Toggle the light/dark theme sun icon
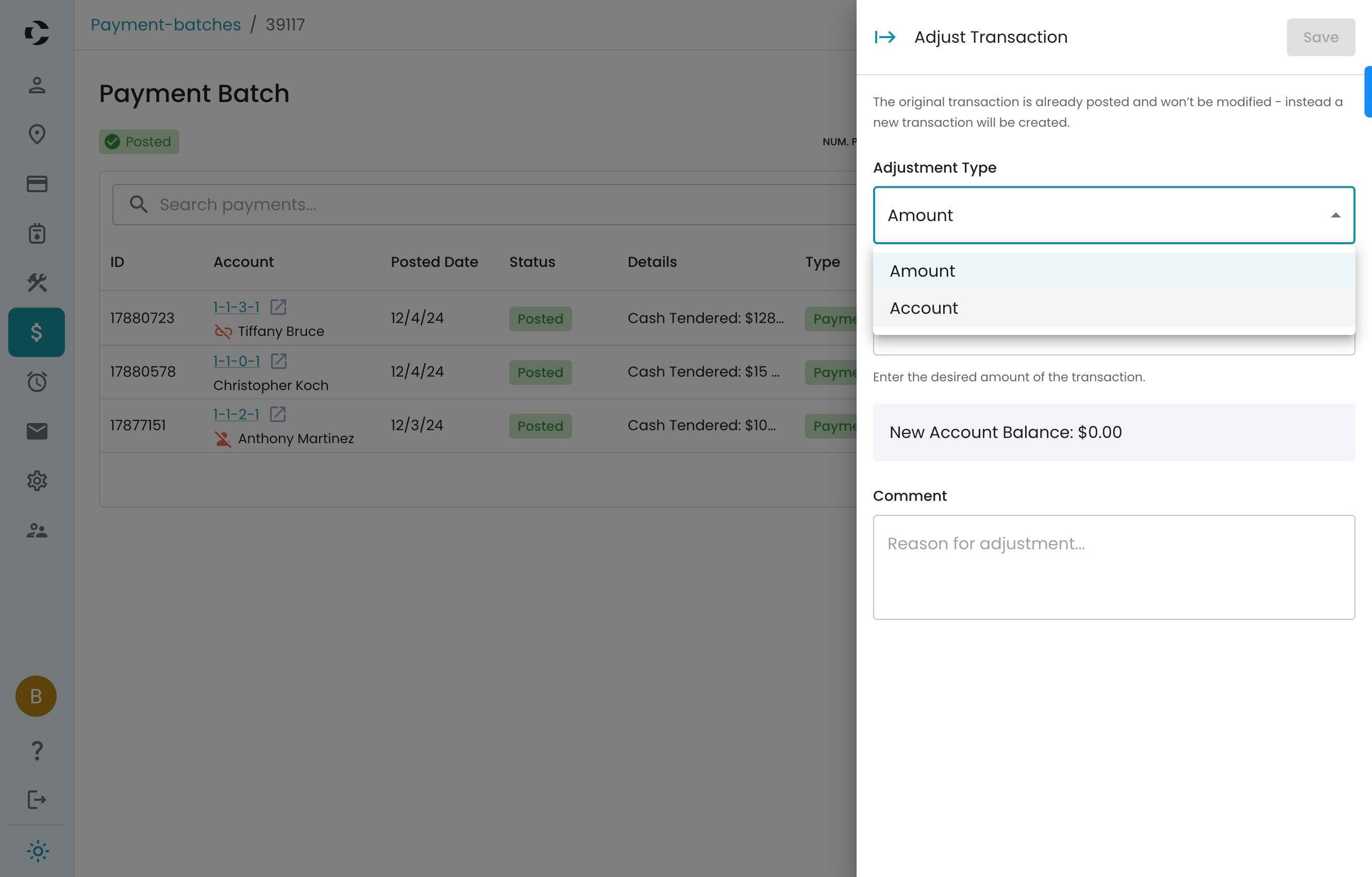The image size is (1372, 877). [x=38, y=851]
